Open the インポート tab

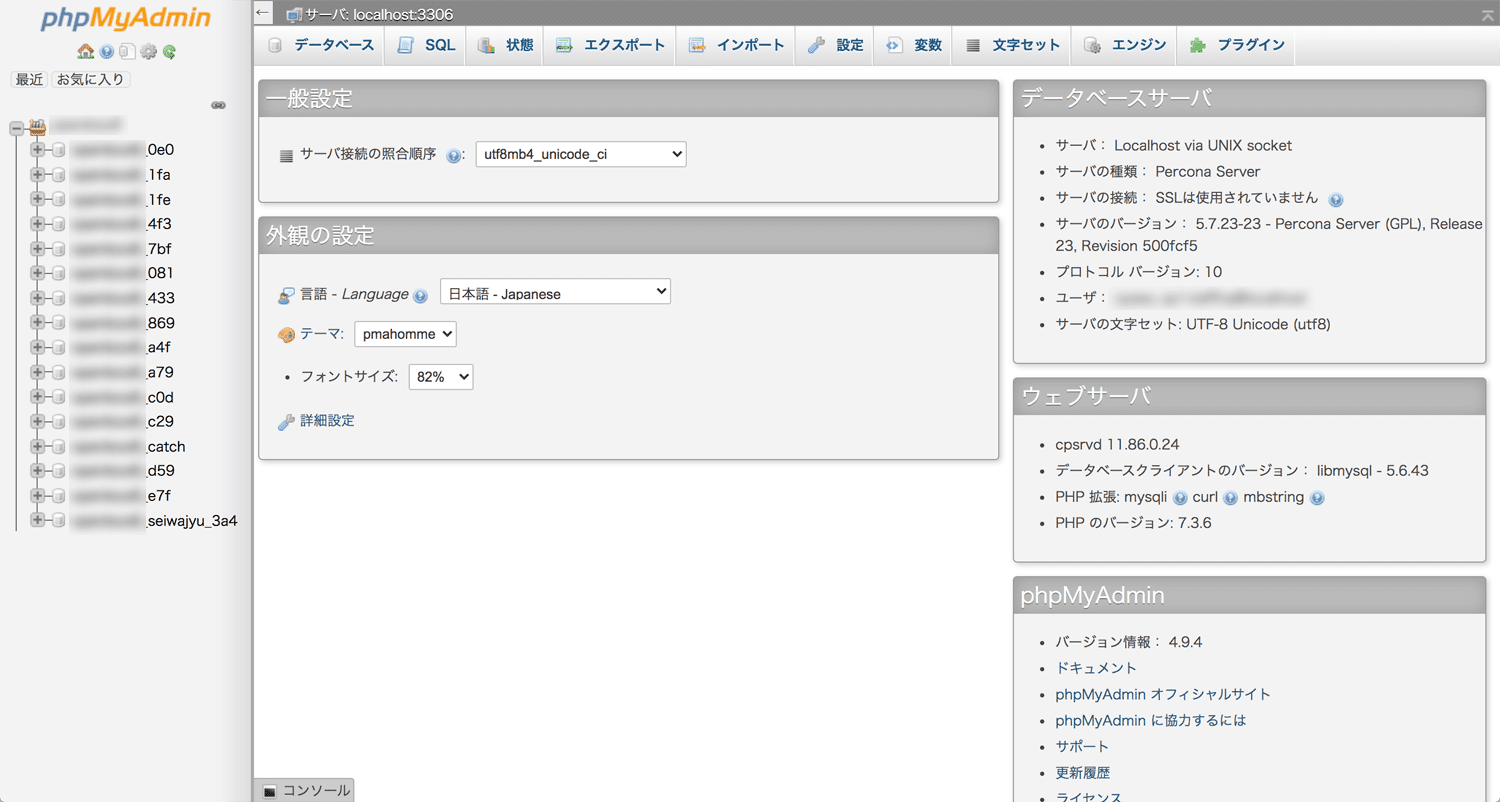(x=736, y=46)
